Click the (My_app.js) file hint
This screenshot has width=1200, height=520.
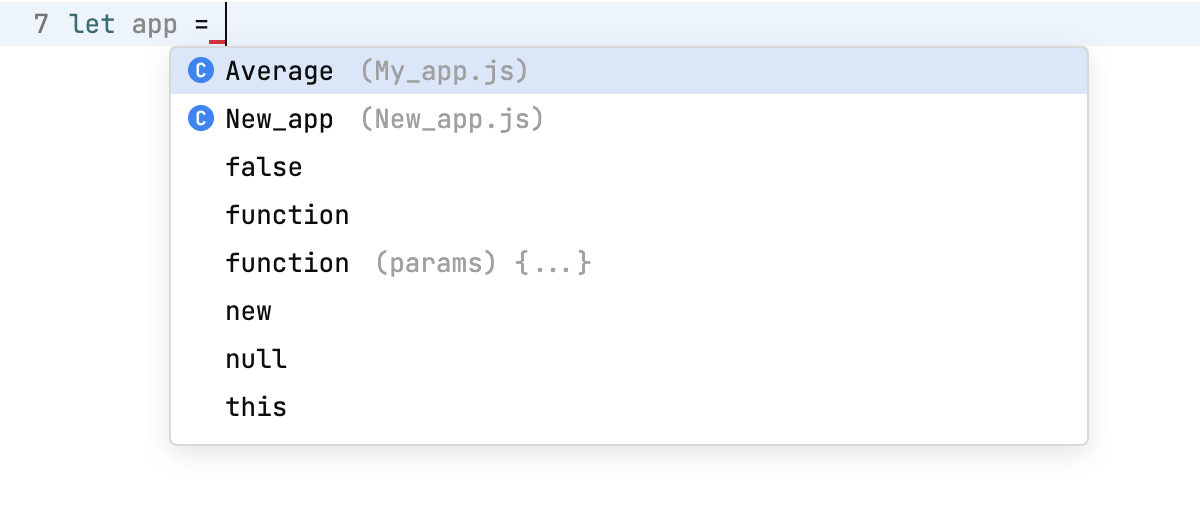444,71
